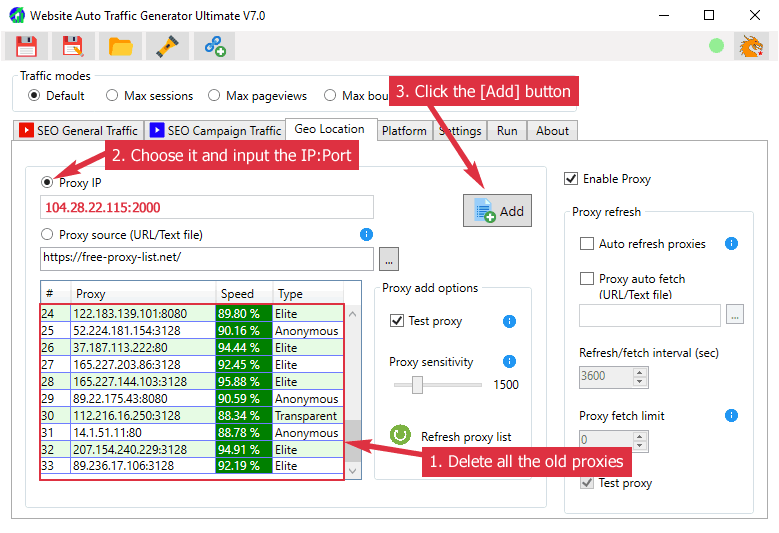The image size is (779, 533).
Task: Click info icon beside Auto refresh proxies
Action: 731,243
